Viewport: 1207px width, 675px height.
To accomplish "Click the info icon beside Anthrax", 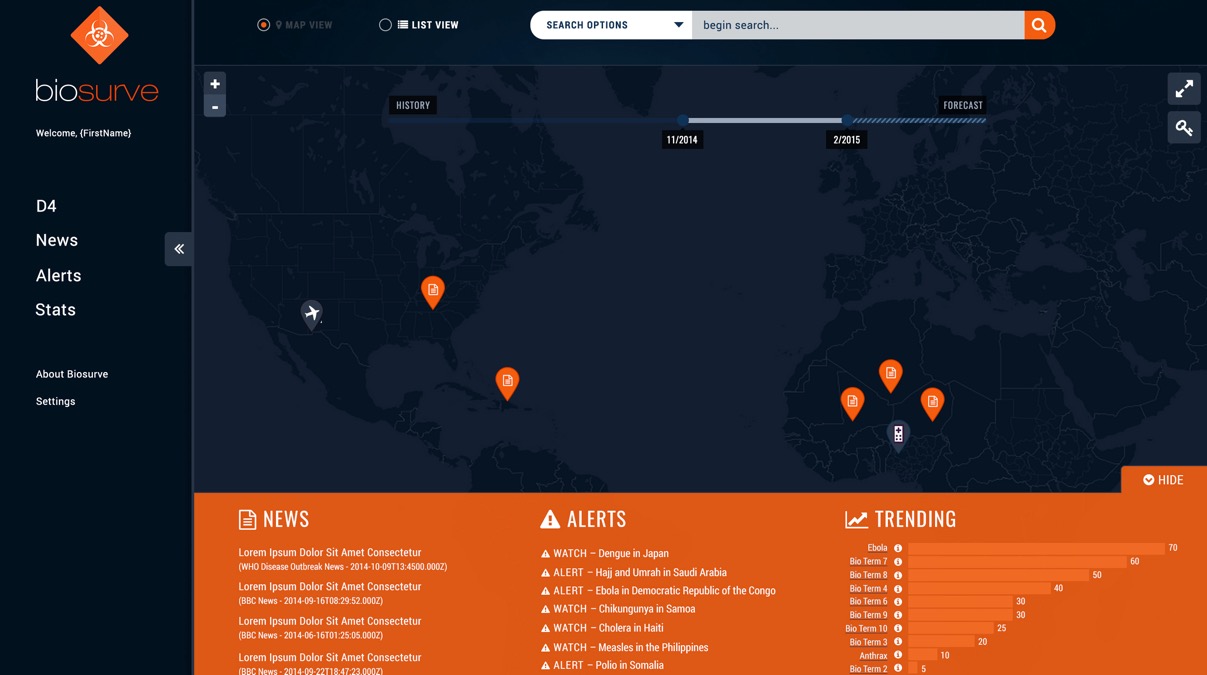I will 898,656.
